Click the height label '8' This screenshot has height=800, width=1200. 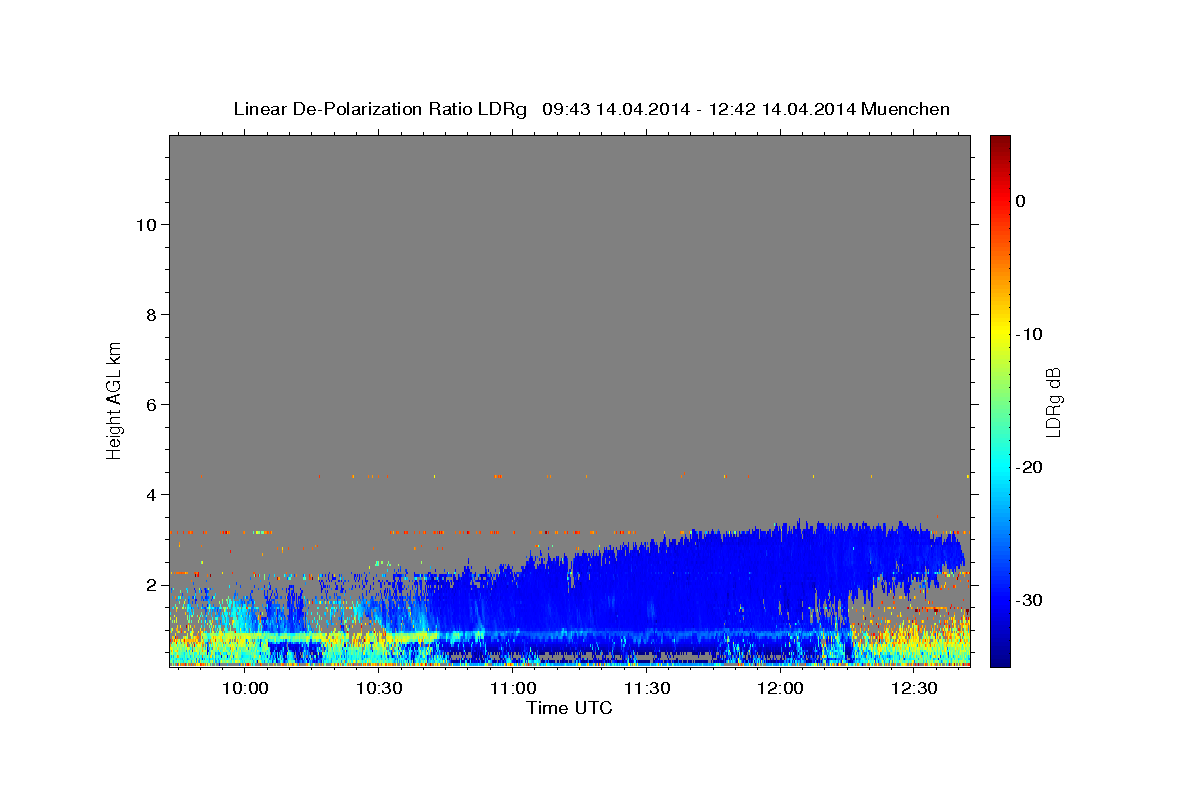click(152, 315)
